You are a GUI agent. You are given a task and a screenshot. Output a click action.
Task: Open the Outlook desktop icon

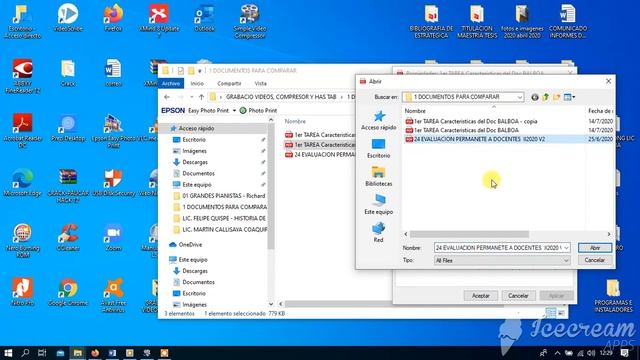[x=204, y=18]
